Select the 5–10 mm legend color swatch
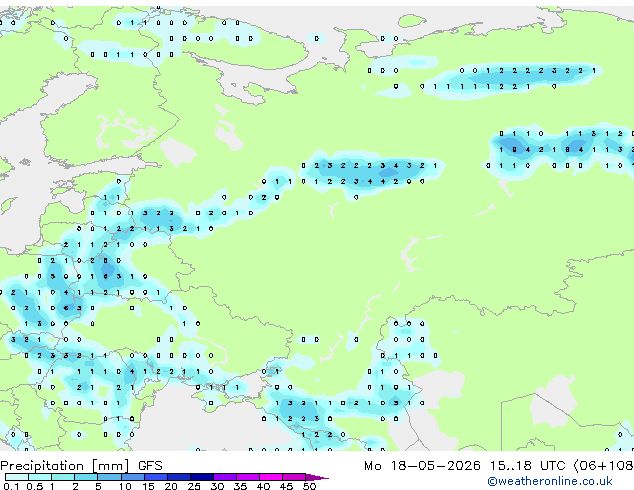The image size is (634, 490). coord(109,477)
